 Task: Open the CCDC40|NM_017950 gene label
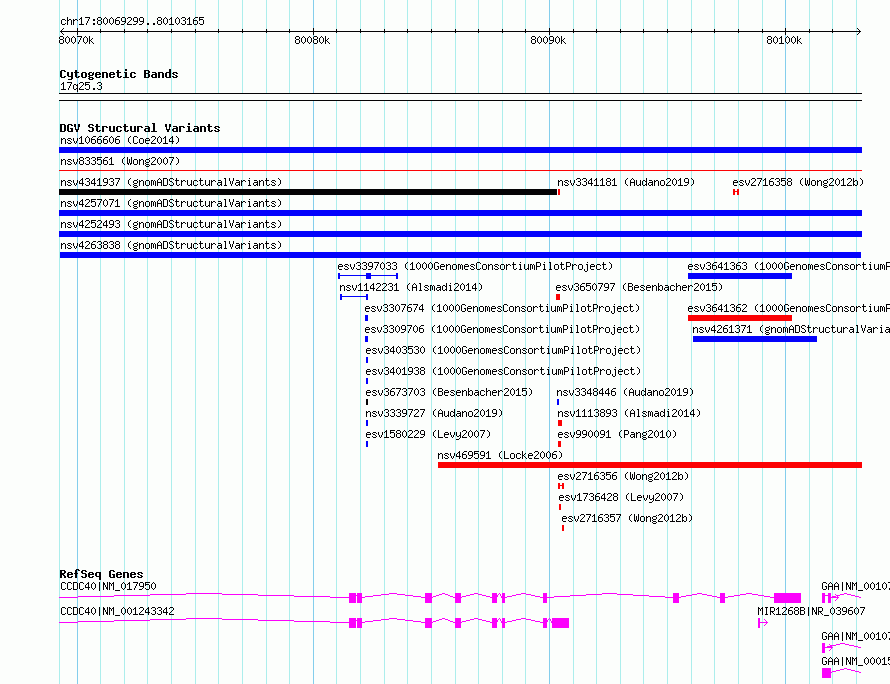(x=108, y=586)
